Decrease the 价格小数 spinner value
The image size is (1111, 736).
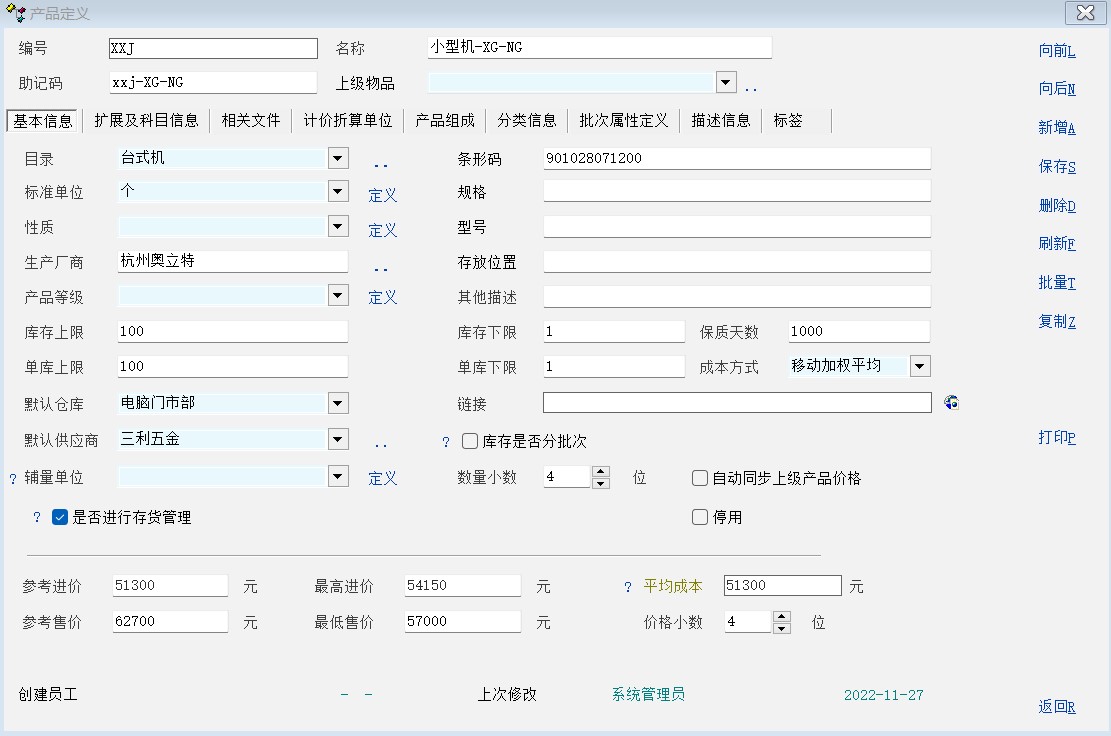pos(782,628)
